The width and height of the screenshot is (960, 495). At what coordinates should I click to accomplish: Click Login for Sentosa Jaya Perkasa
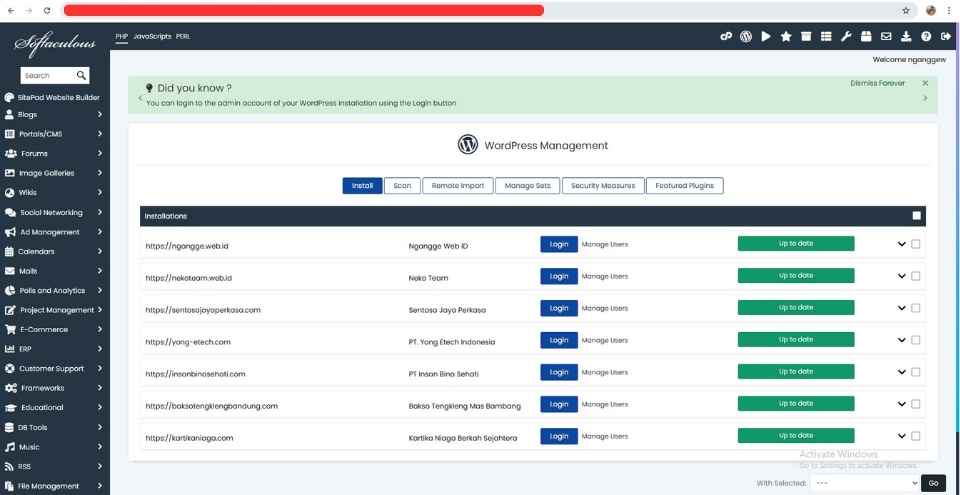pos(559,308)
